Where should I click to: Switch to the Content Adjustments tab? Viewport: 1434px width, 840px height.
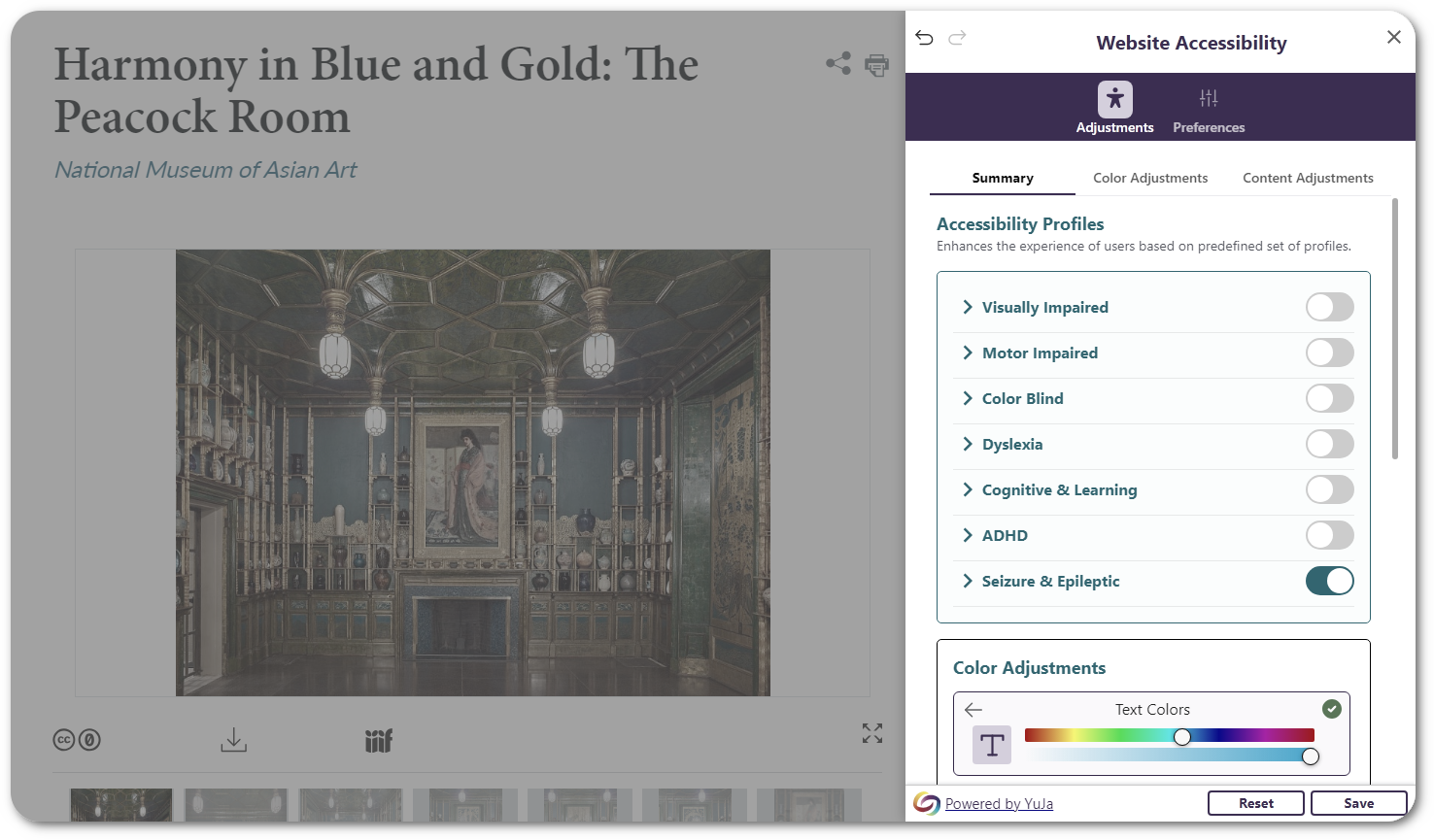point(1307,179)
